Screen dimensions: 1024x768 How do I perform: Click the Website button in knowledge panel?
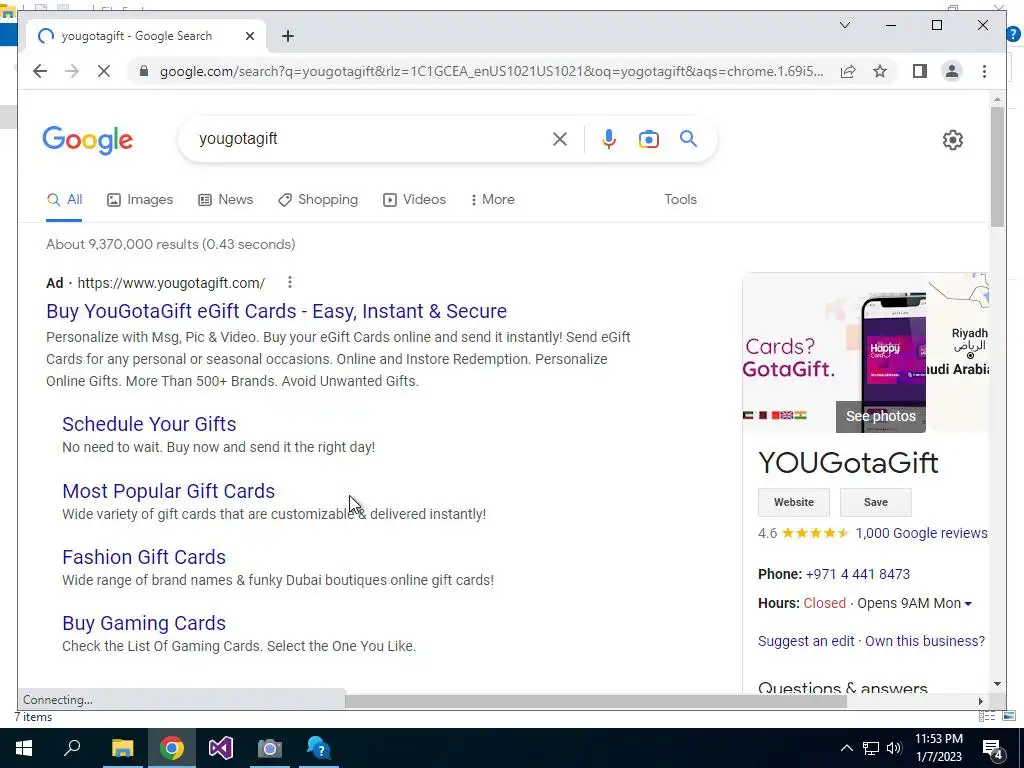[793, 502]
